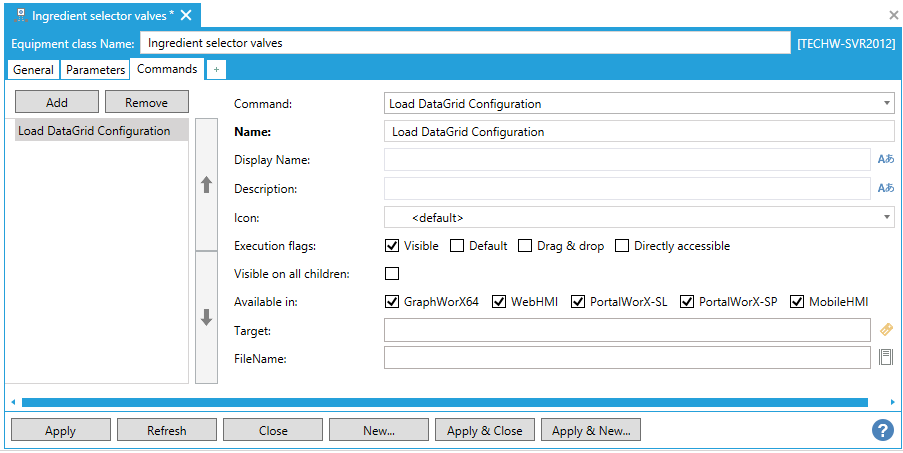Open the blue help question mark
Viewport: 903px width, 453px height.
882,430
